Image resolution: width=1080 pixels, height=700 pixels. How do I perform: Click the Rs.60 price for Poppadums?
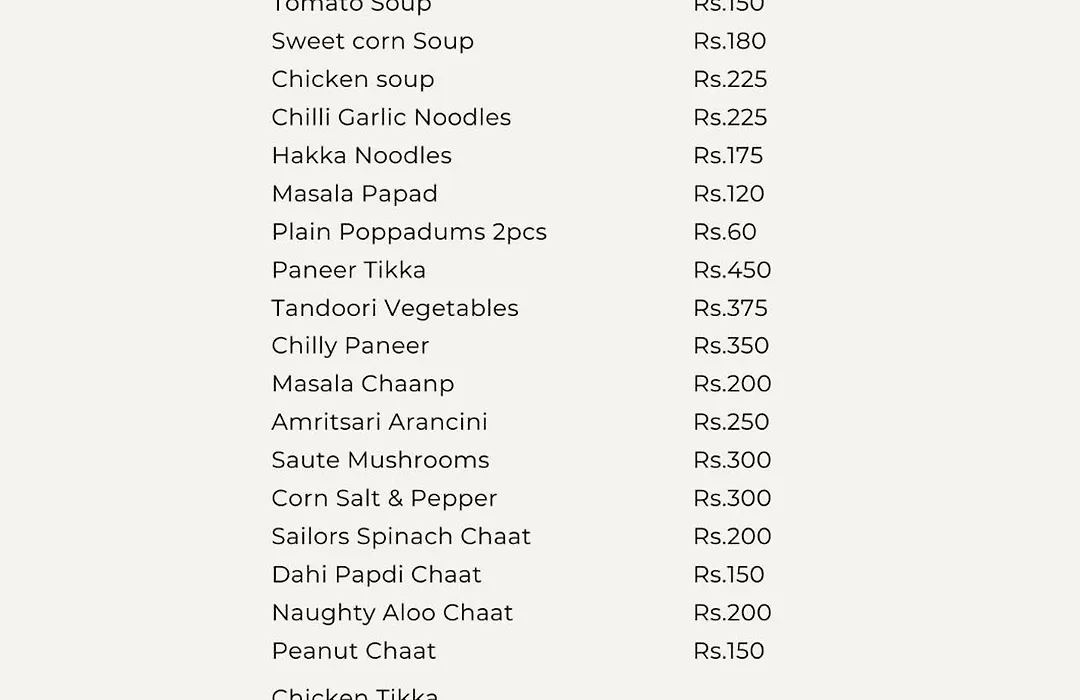pyautogui.click(x=725, y=232)
